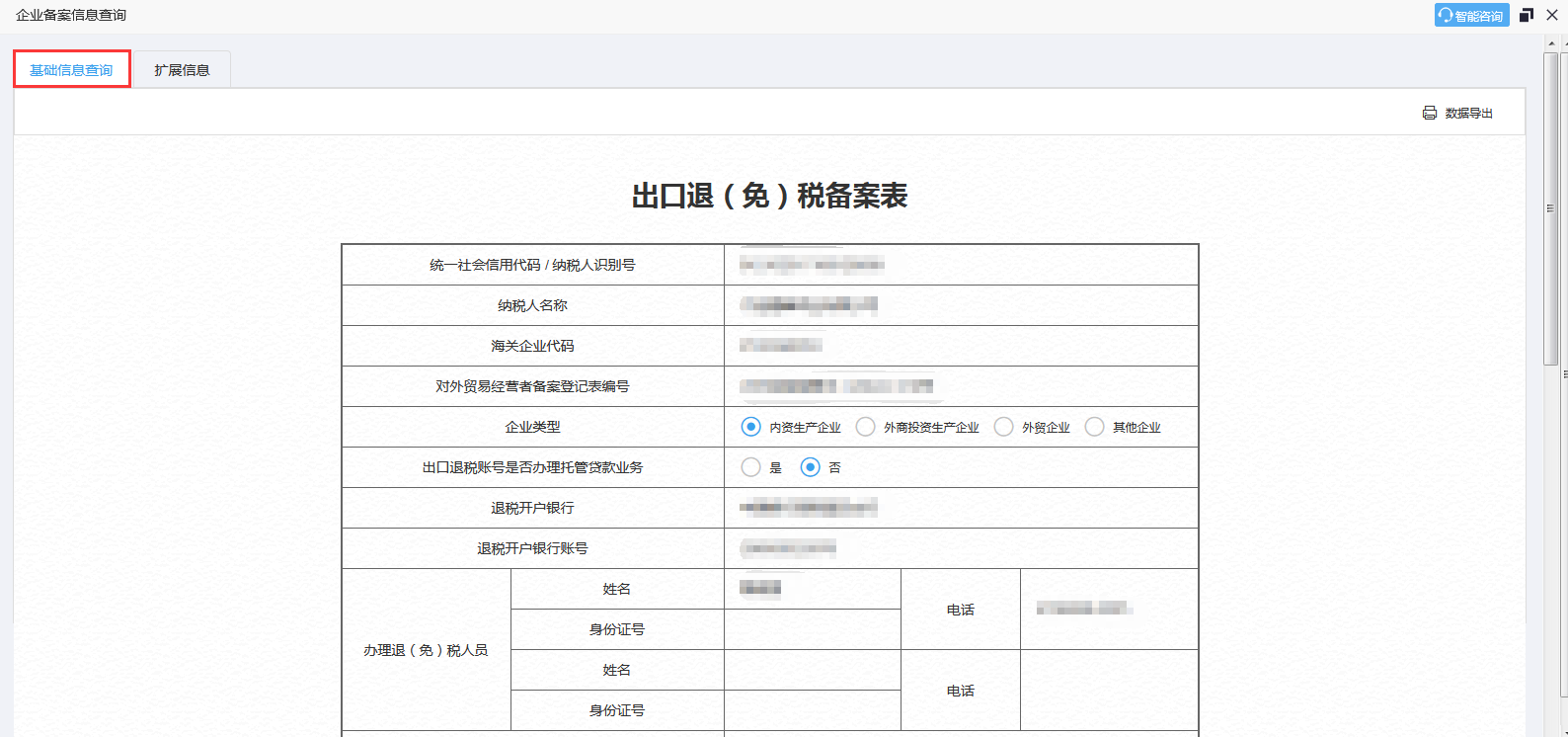
Task: Click the 数据导出 export link
Action: (1468, 113)
